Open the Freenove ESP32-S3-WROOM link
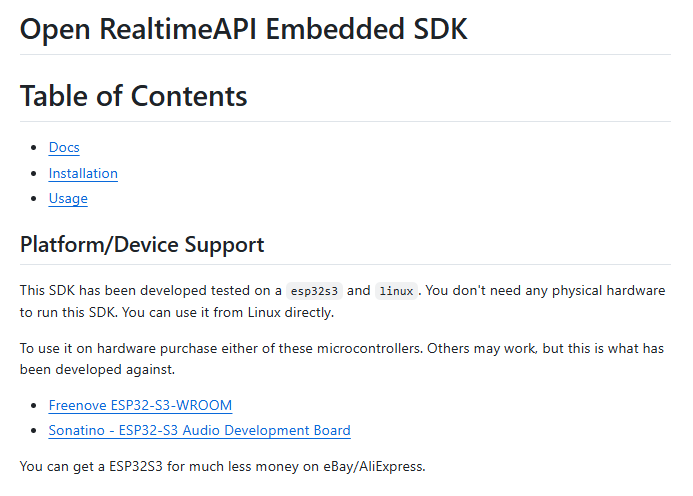Image resolution: width=693 pixels, height=496 pixels. 140,405
